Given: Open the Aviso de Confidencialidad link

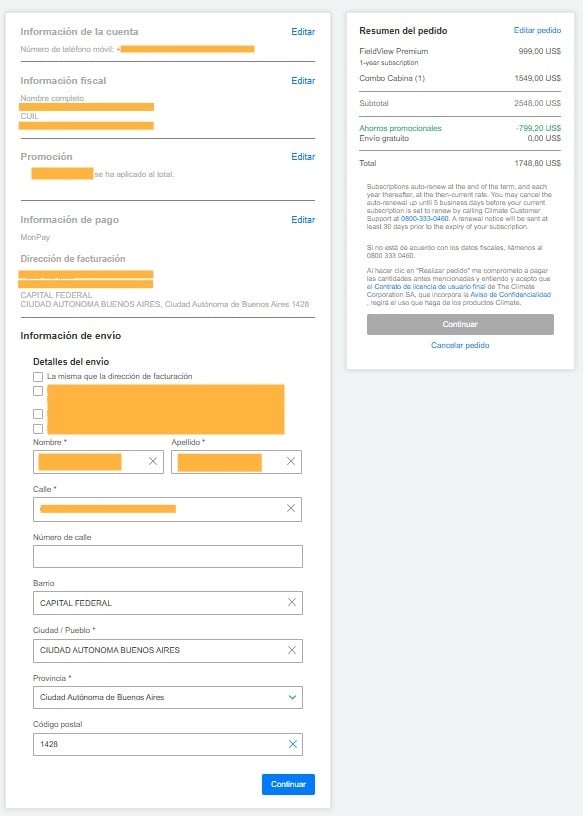Looking at the screenshot, I should (511, 295).
